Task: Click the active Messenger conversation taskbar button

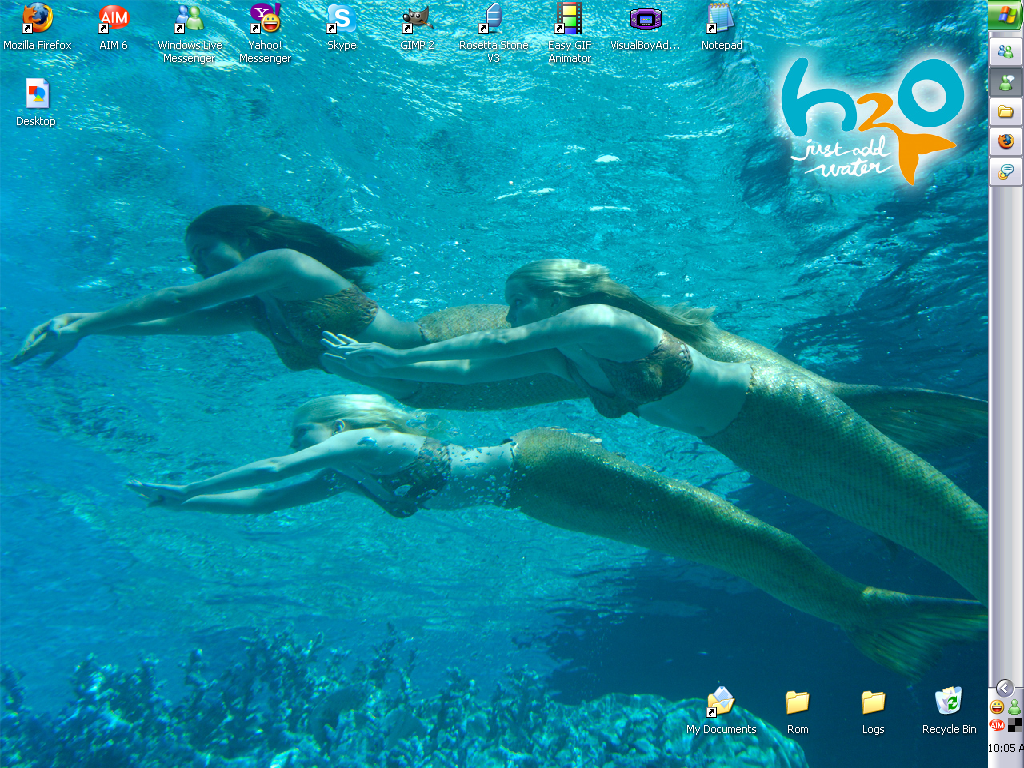Action: coord(1006,82)
